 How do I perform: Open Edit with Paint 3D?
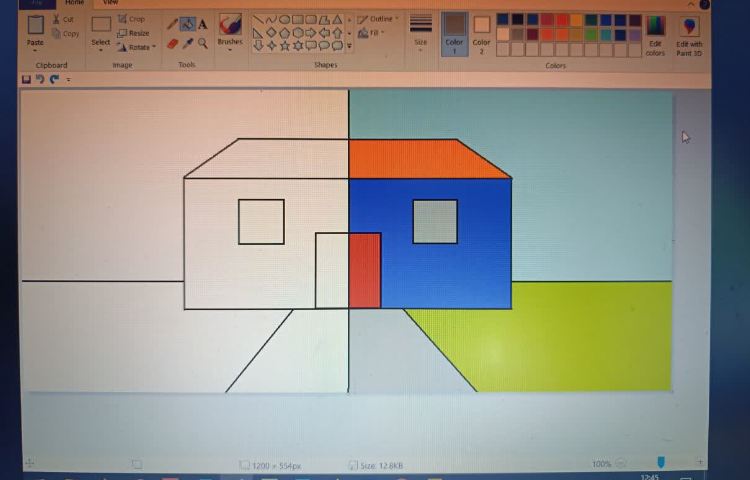tap(689, 33)
